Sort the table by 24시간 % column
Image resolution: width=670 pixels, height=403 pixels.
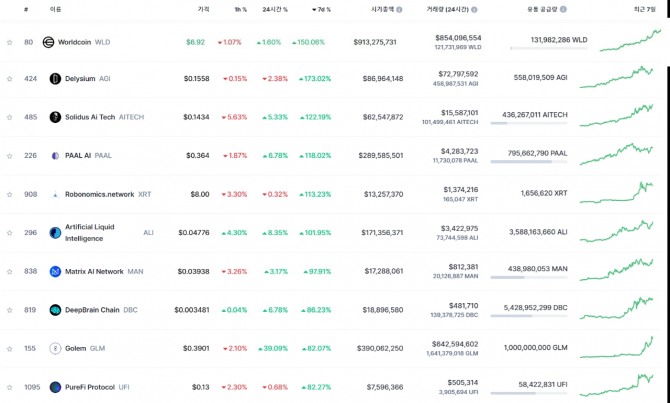pyautogui.click(x=274, y=9)
